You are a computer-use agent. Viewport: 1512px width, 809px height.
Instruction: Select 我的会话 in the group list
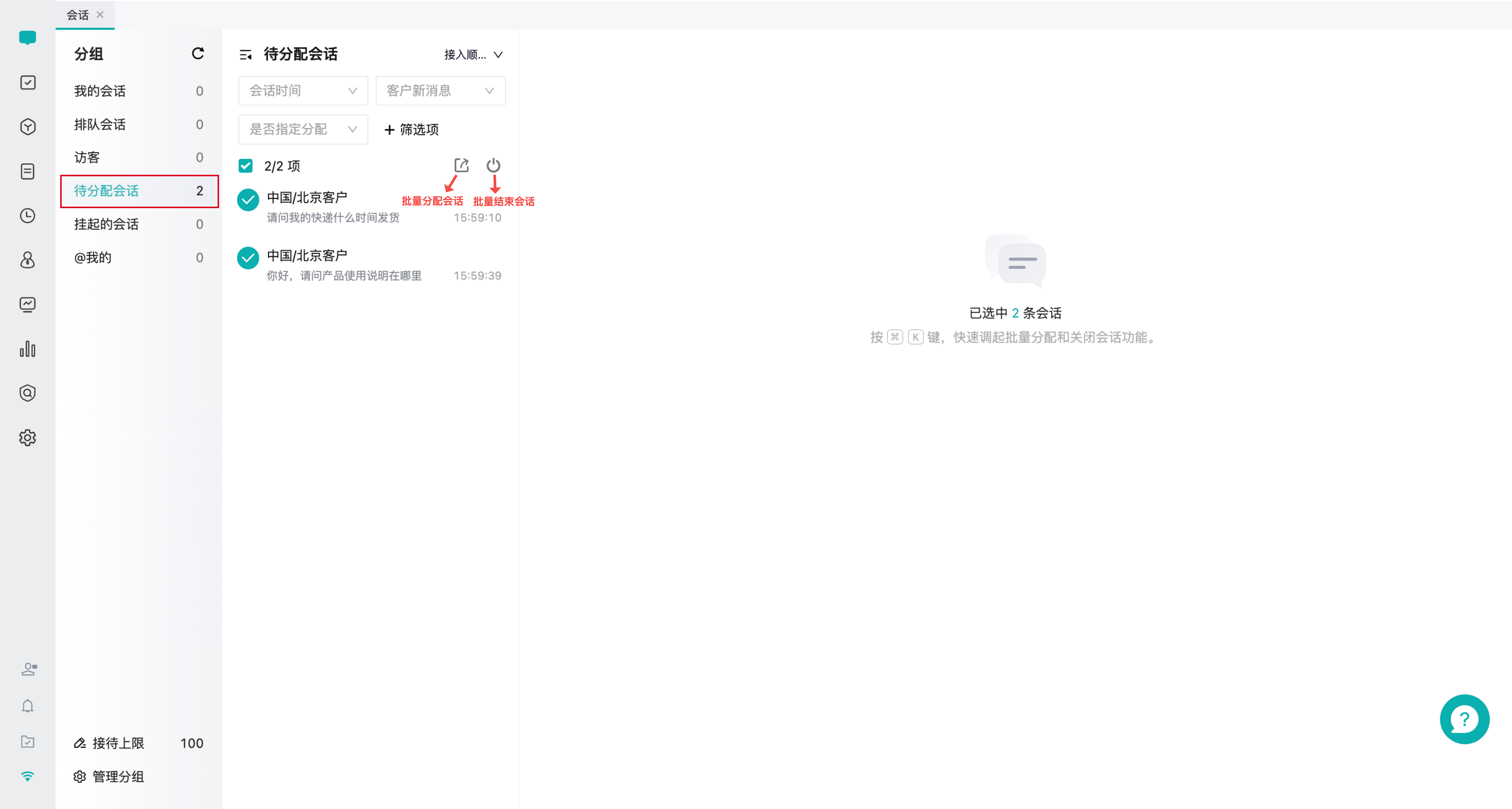point(100,90)
